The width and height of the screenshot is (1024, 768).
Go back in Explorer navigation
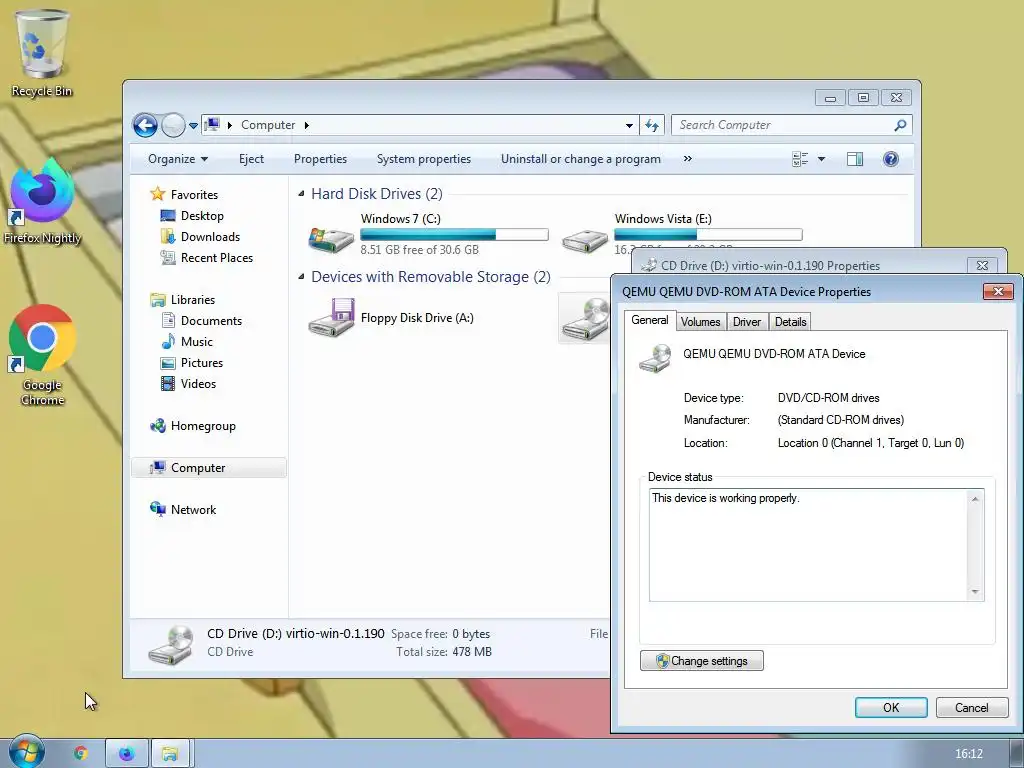click(145, 125)
